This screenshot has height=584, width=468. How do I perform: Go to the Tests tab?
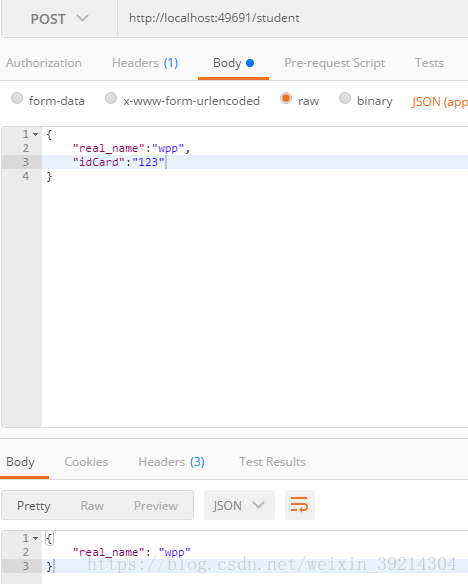click(429, 63)
